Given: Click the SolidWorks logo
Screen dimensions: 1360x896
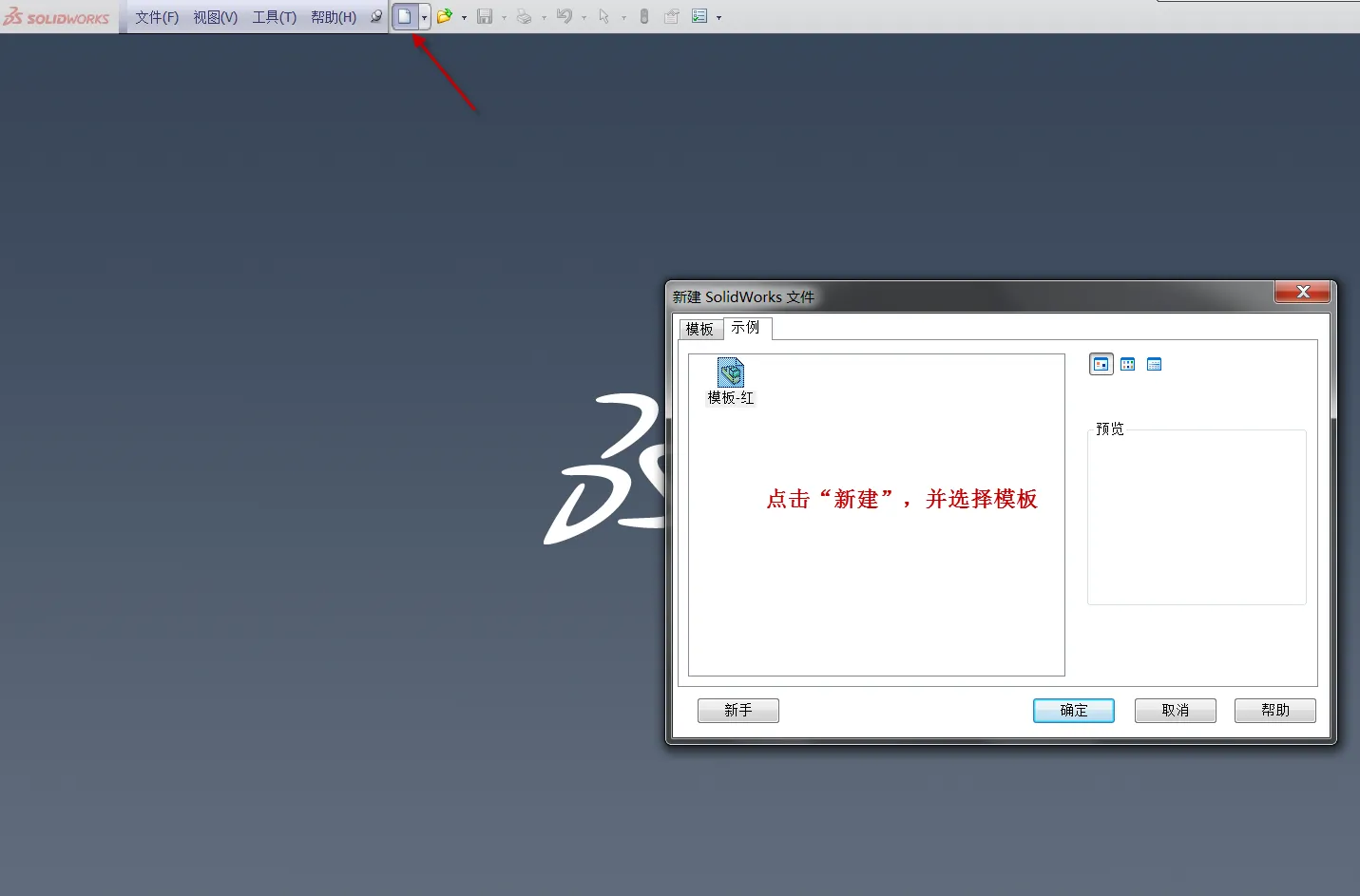Looking at the screenshot, I should 57,16.
